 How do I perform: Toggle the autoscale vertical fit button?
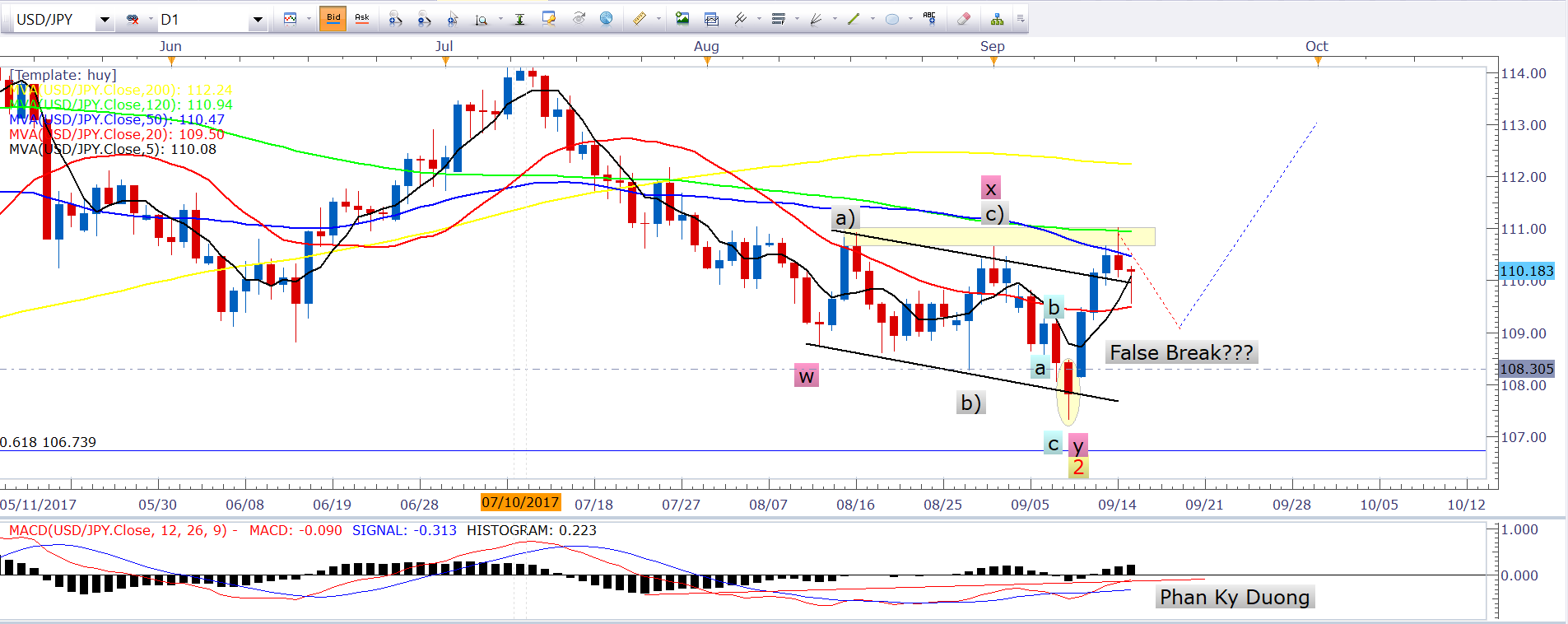pyautogui.click(x=519, y=19)
